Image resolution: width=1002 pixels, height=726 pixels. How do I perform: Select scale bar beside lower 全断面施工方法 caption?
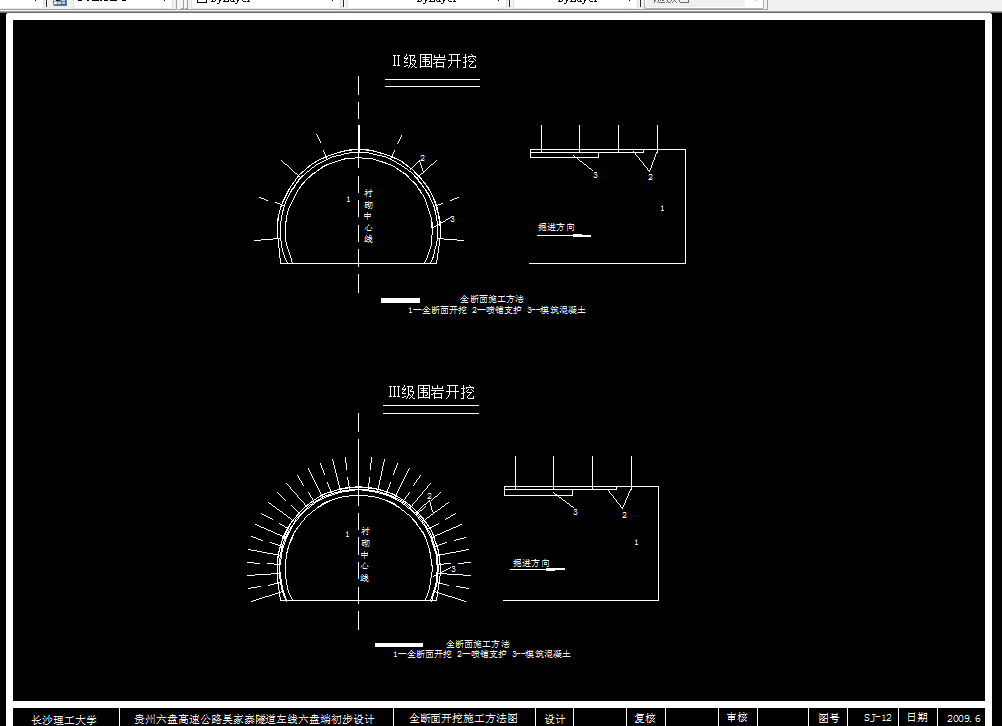click(x=399, y=645)
